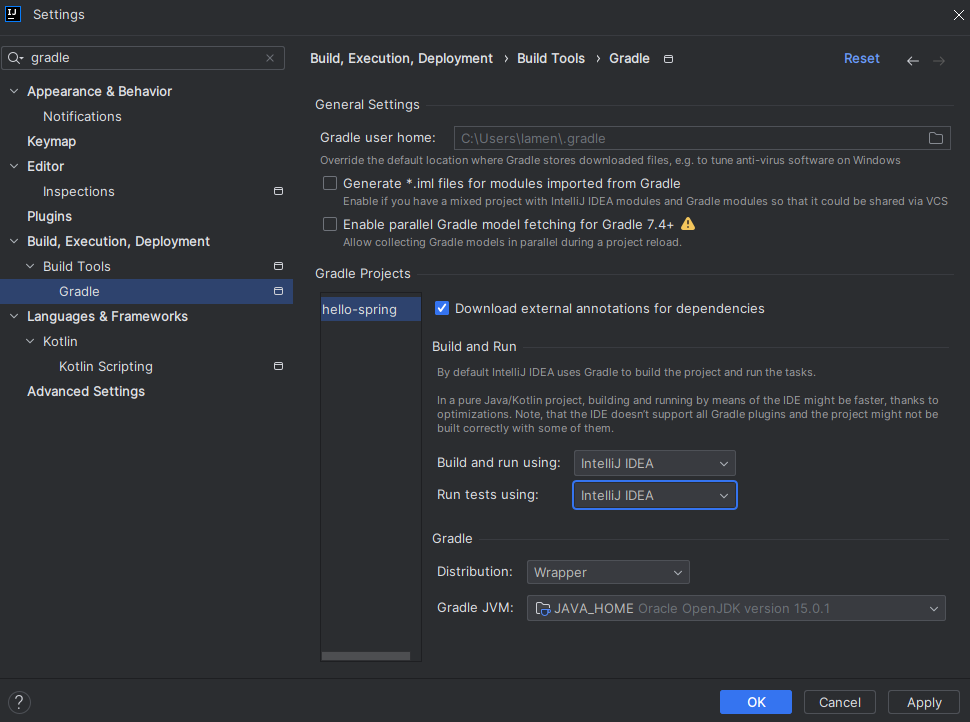The image size is (970, 722).
Task: Collapse Build, Execution, Deployment chevron
Action: pyautogui.click(x=14, y=241)
